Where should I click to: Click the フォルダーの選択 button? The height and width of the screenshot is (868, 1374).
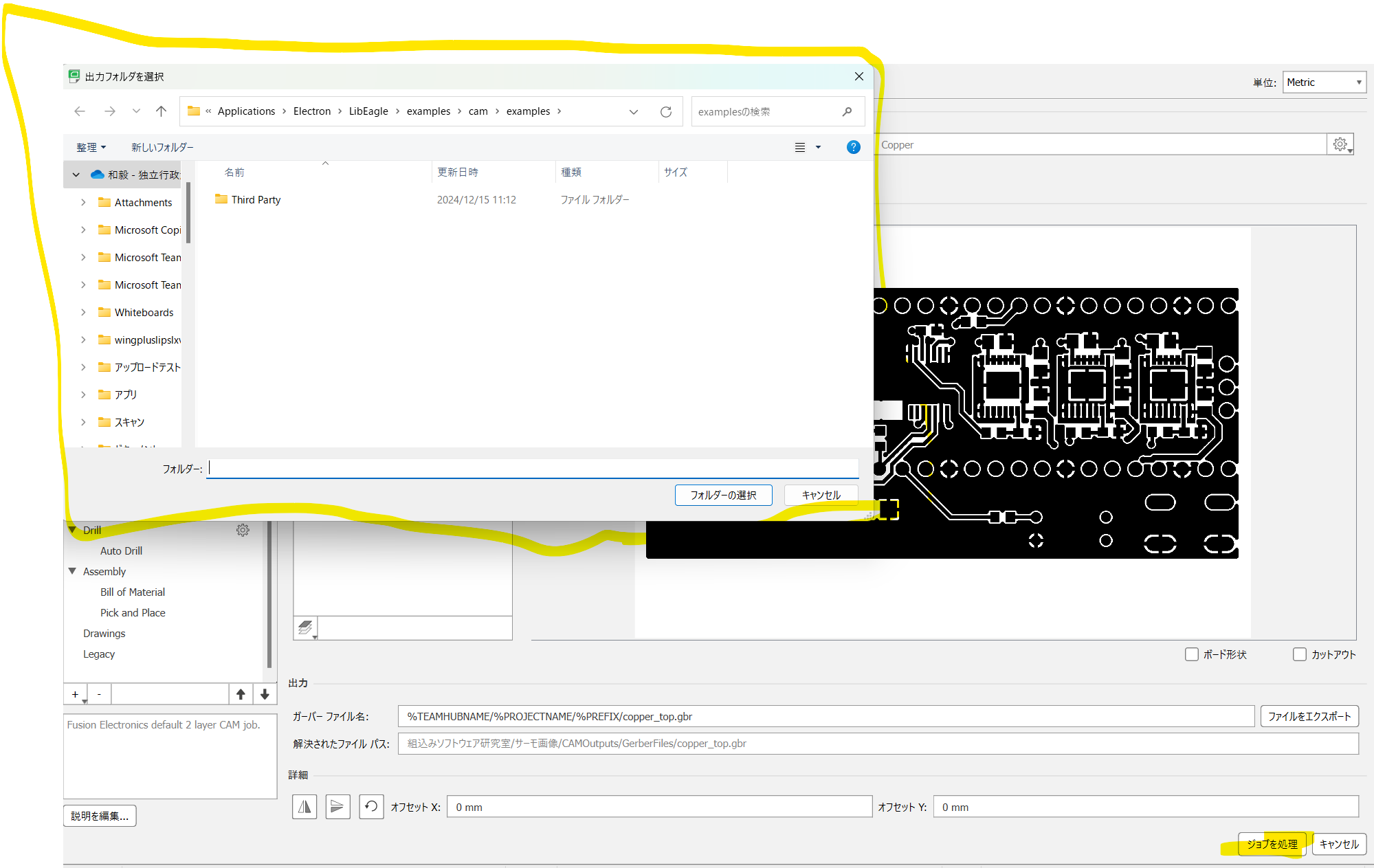point(723,495)
